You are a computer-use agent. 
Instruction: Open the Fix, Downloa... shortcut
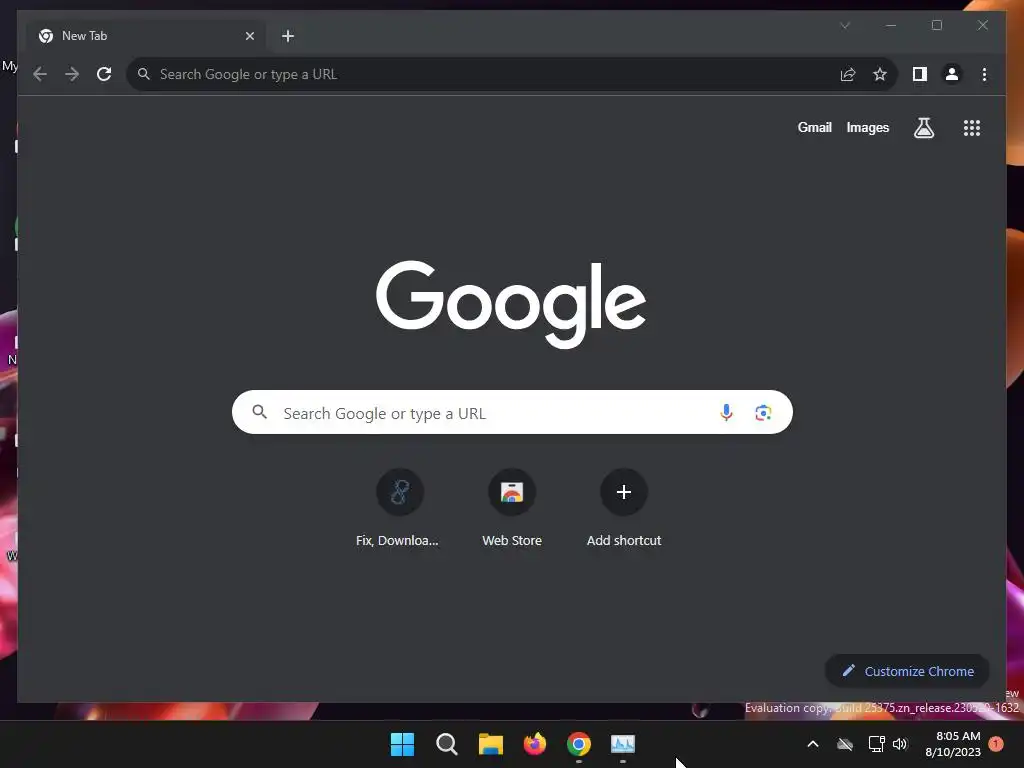[x=398, y=509]
